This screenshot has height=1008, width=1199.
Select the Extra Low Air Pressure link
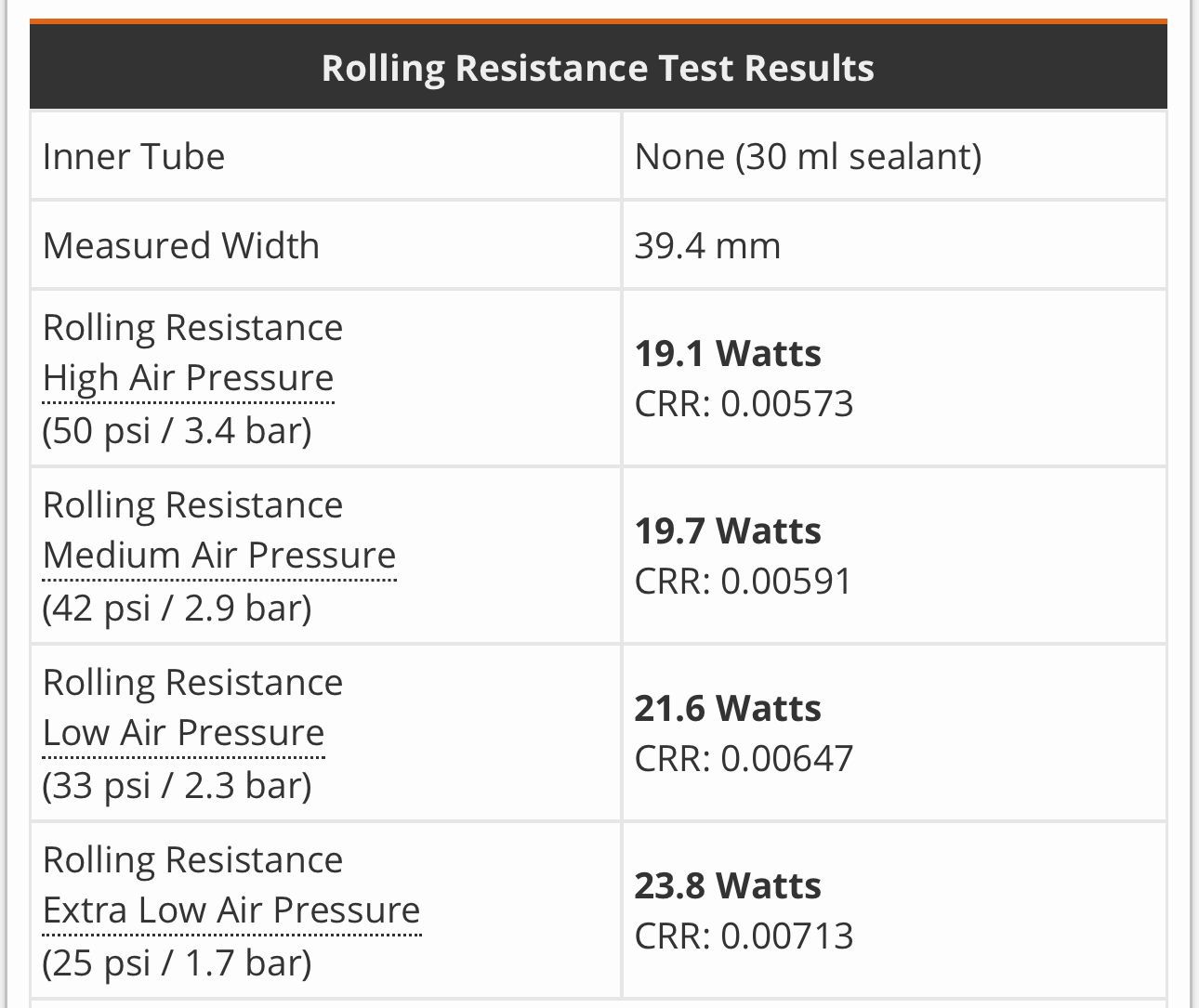pos(231,910)
